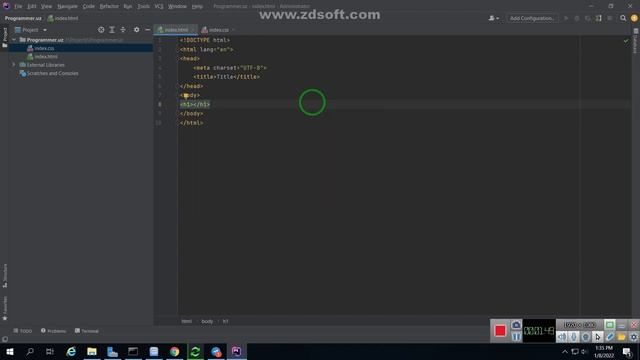The height and width of the screenshot is (360, 640).
Task: Toggle recorder mouse cursor capture
Action: [x=598, y=337]
